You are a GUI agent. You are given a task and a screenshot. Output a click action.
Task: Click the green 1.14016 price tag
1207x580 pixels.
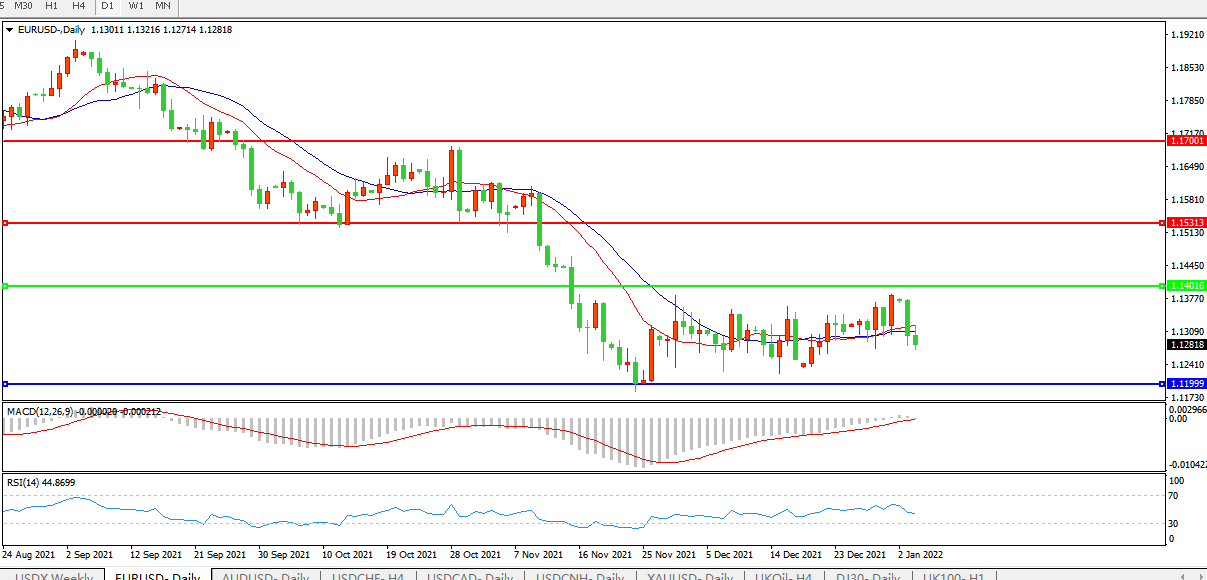point(1187,286)
